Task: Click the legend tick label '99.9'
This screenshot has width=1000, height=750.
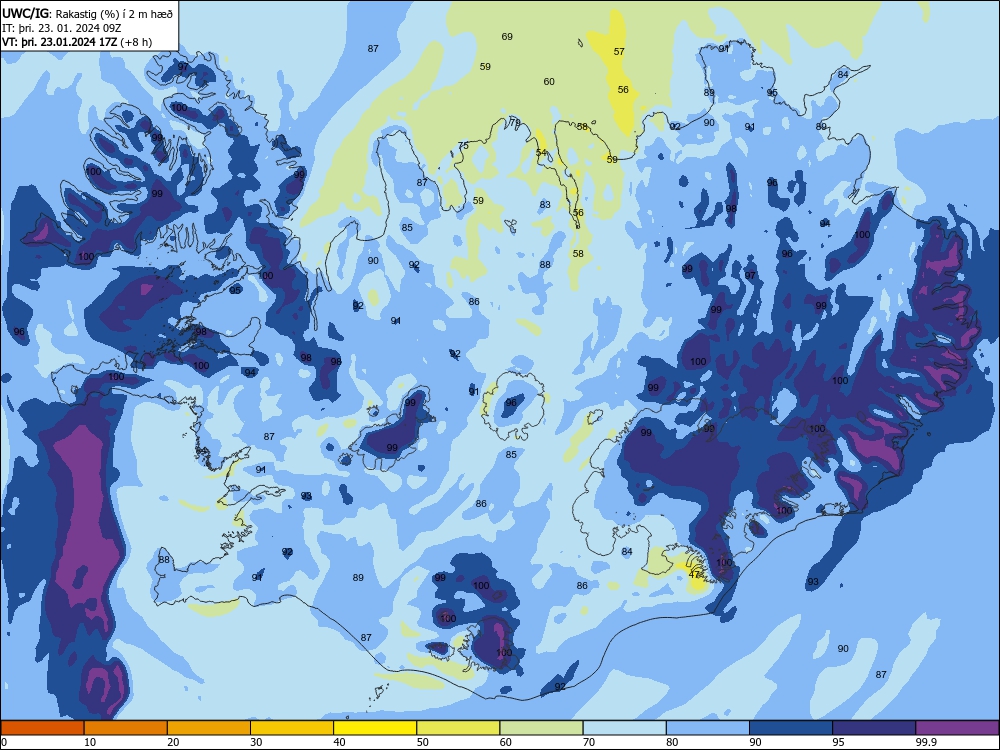Action: click(926, 742)
